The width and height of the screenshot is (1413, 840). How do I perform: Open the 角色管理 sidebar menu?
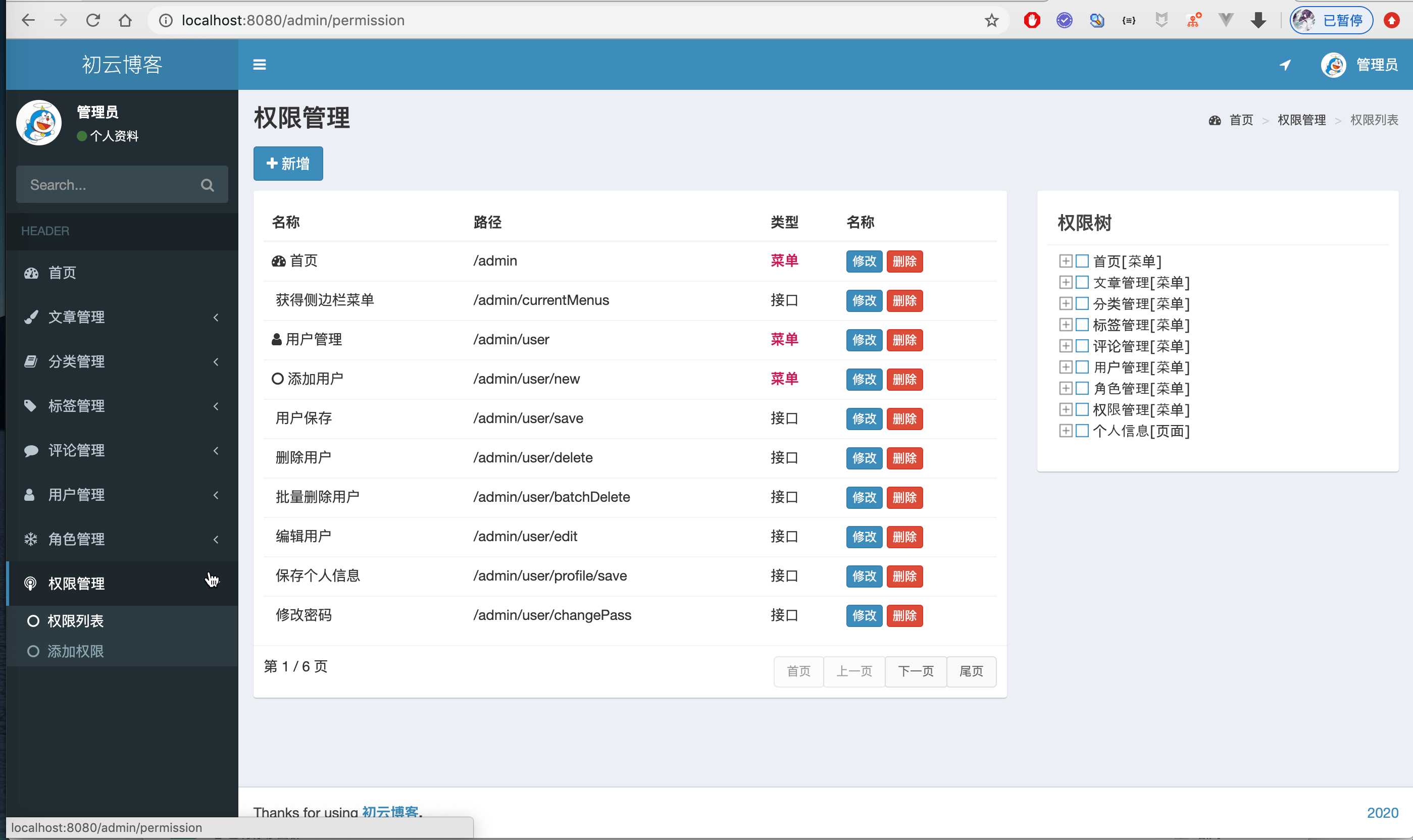(x=76, y=540)
